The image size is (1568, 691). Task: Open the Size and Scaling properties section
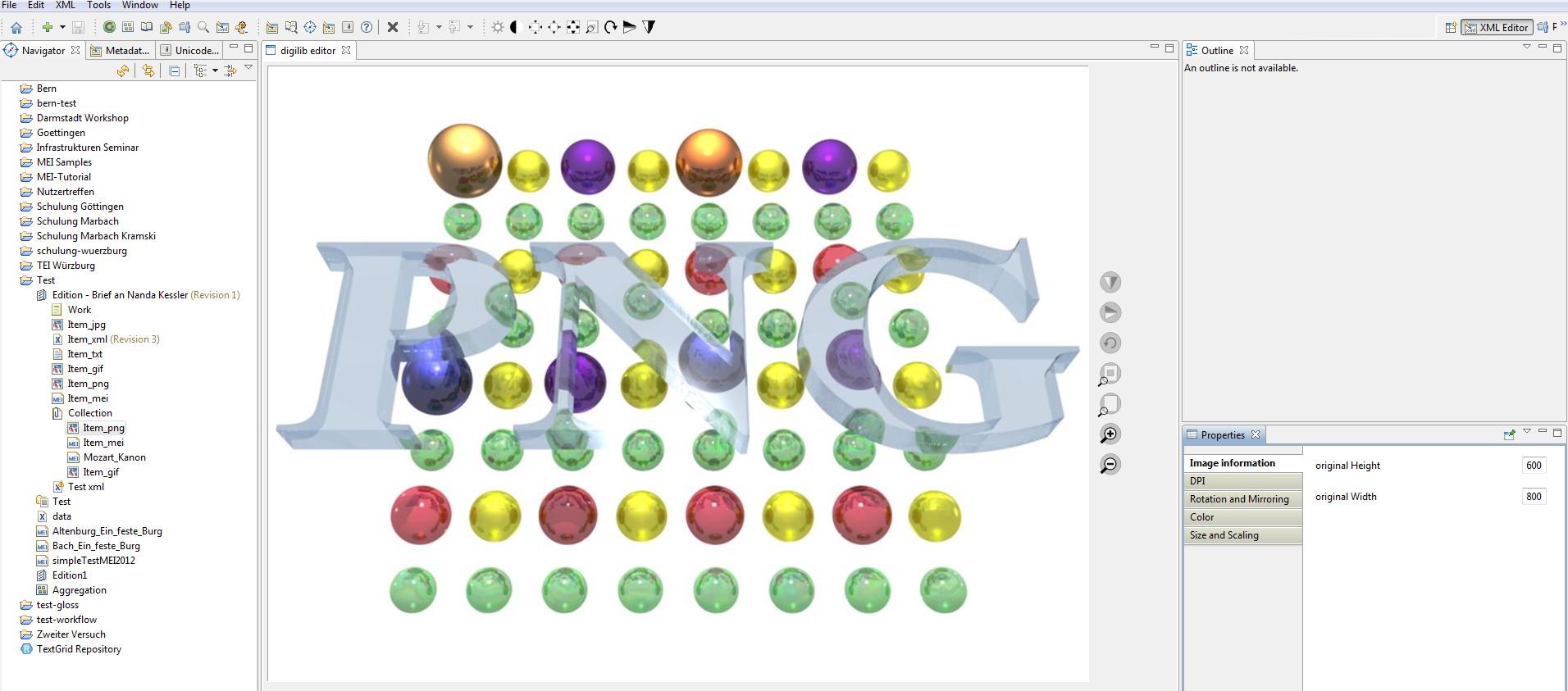[x=1224, y=535]
